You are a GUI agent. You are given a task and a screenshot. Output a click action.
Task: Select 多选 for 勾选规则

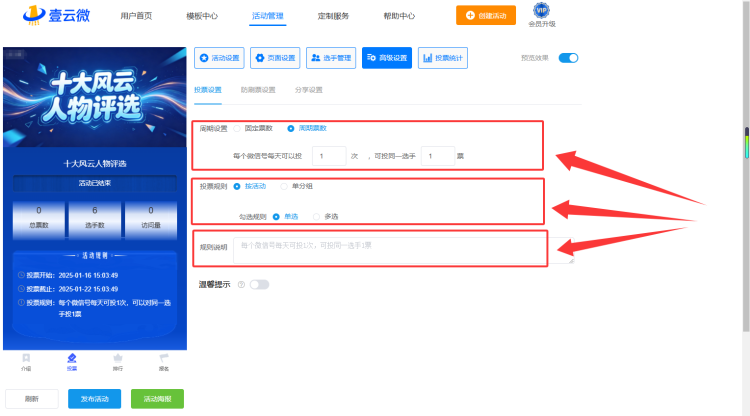click(x=316, y=217)
